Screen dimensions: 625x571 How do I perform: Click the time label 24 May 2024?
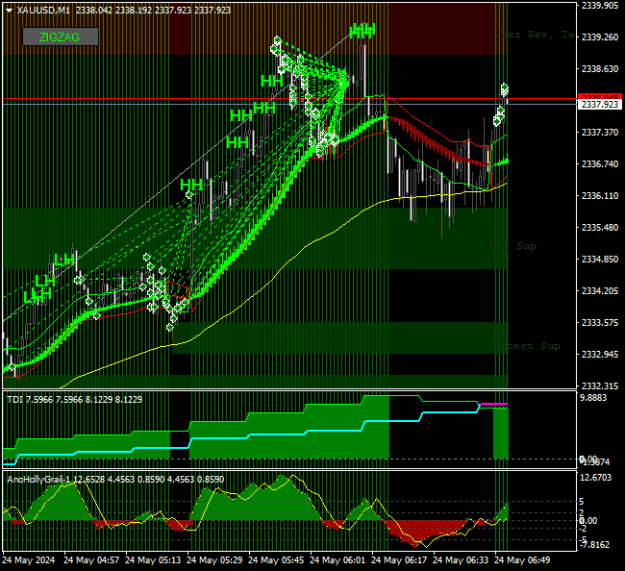[29, 560]
